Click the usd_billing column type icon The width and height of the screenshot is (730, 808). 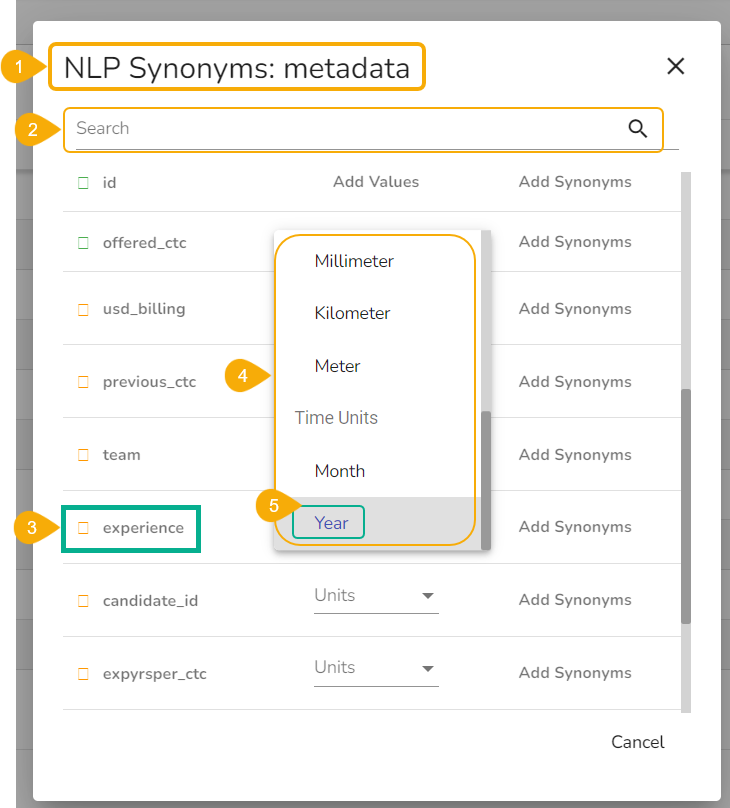[x=83, y=309]
